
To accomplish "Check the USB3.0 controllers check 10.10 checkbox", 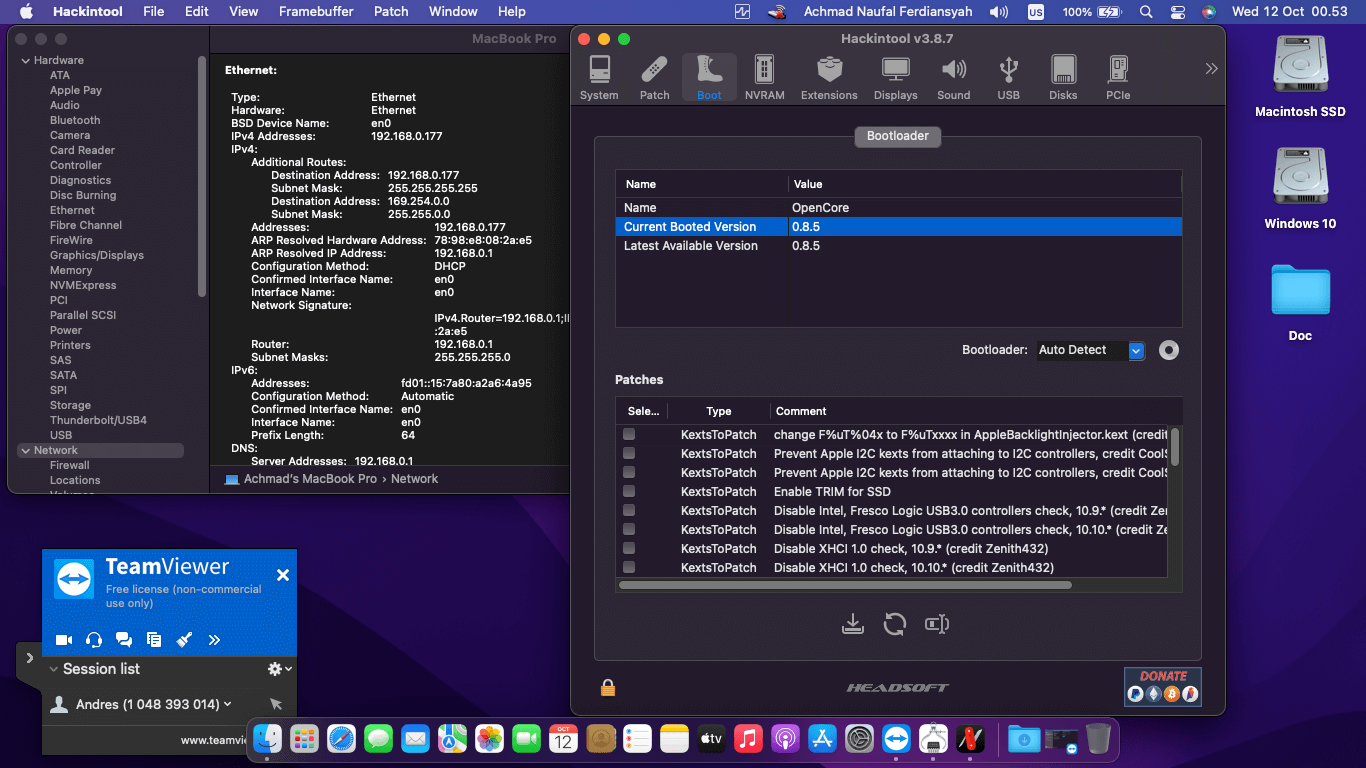I will pyautogui.click(x=629, y=529).
